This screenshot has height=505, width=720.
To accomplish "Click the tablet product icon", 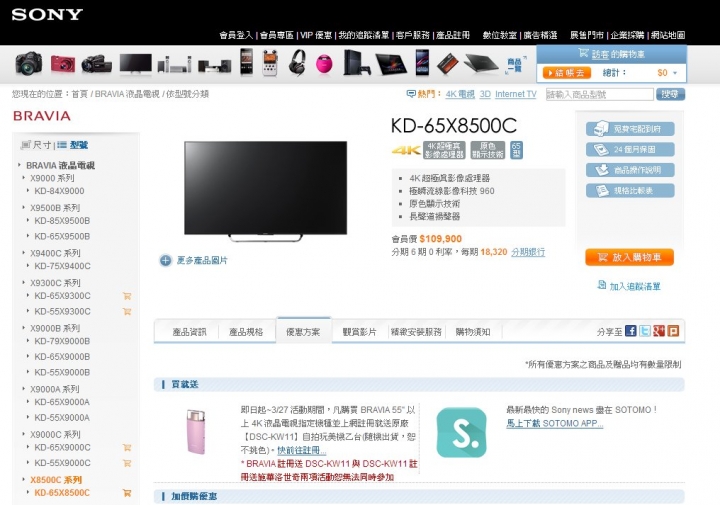I will point(391,64).
